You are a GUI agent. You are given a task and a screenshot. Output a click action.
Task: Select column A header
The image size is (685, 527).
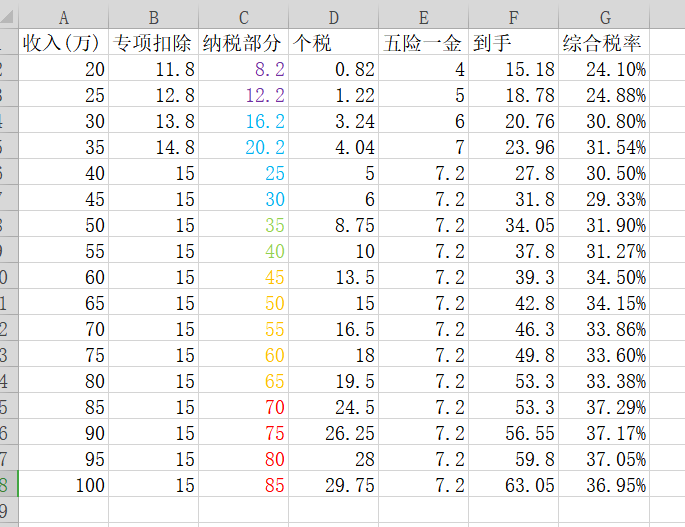(64, 18)
